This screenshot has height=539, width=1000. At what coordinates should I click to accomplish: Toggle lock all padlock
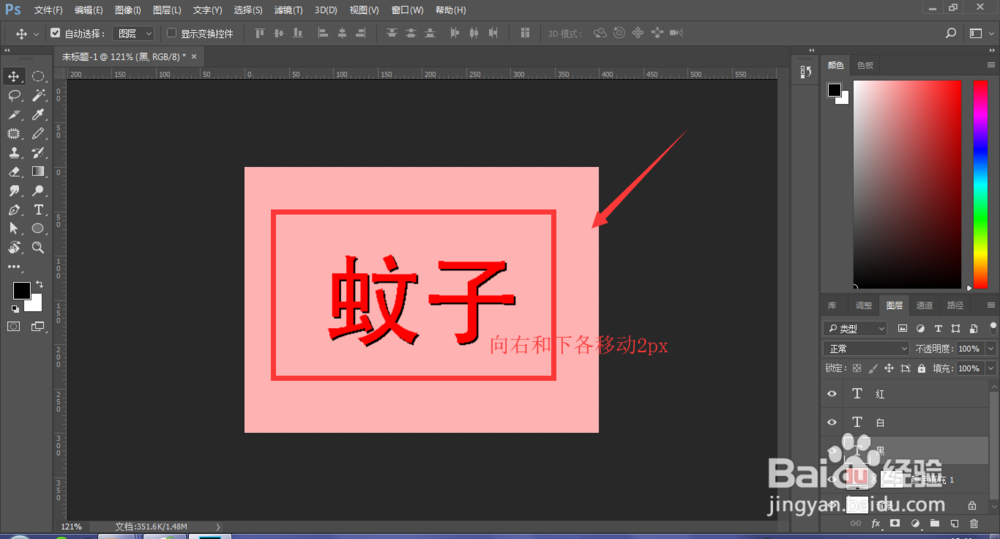coord(921,368)
